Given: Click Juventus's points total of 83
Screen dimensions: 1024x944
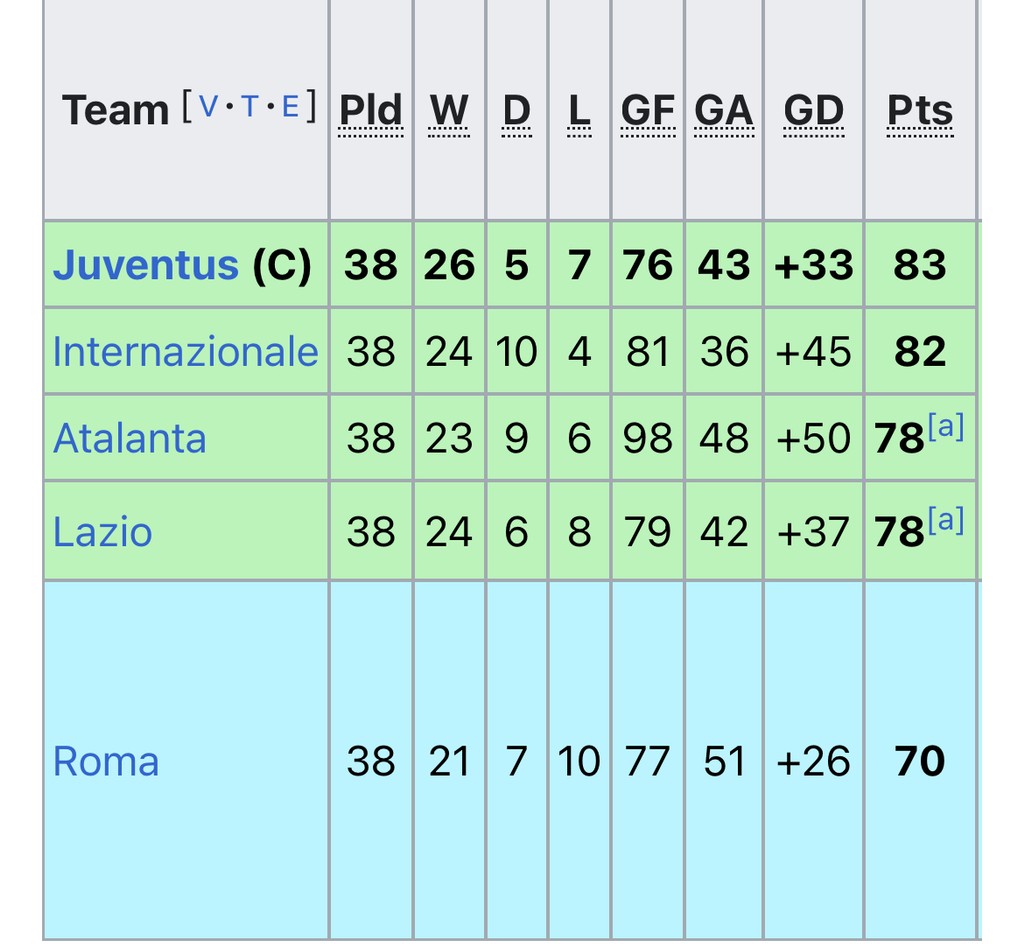Looking at the screenshot, I should (x=919, y=265).
